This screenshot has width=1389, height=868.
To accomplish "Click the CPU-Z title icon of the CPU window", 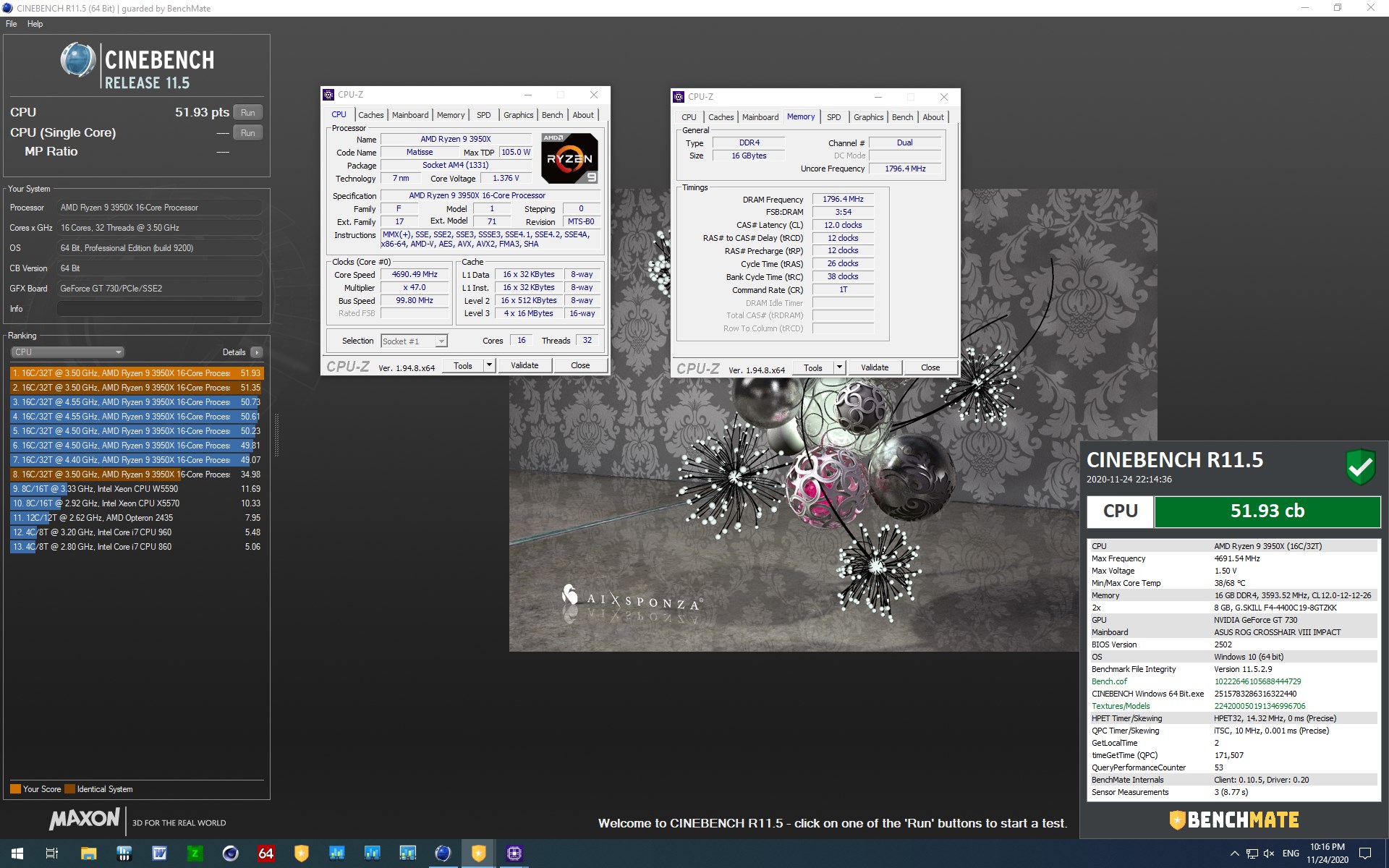I will 328,95.
